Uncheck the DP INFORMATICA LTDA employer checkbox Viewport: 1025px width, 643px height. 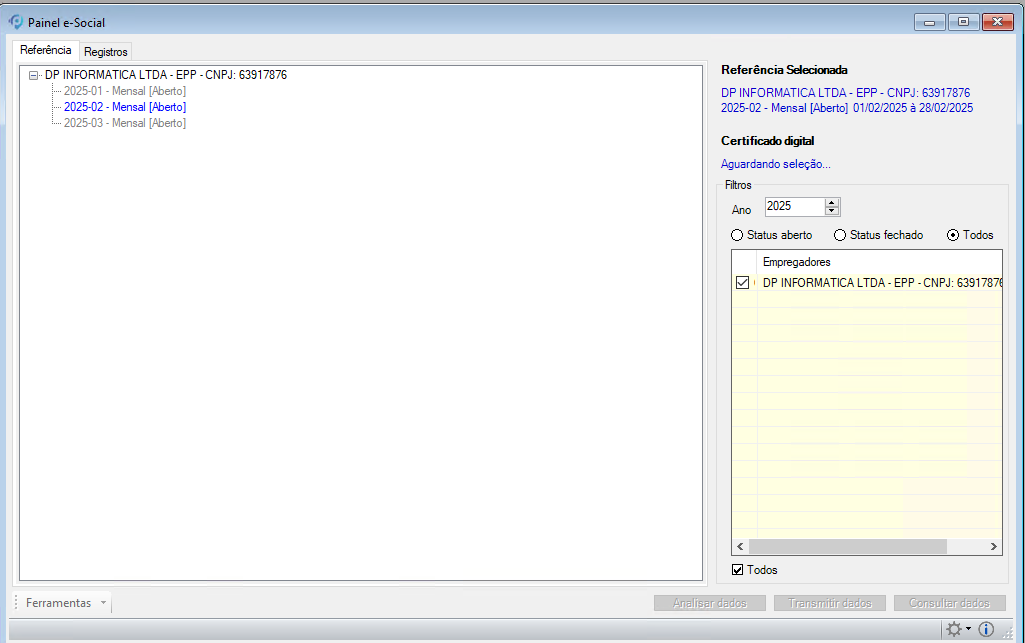click(x=743, y=283)
